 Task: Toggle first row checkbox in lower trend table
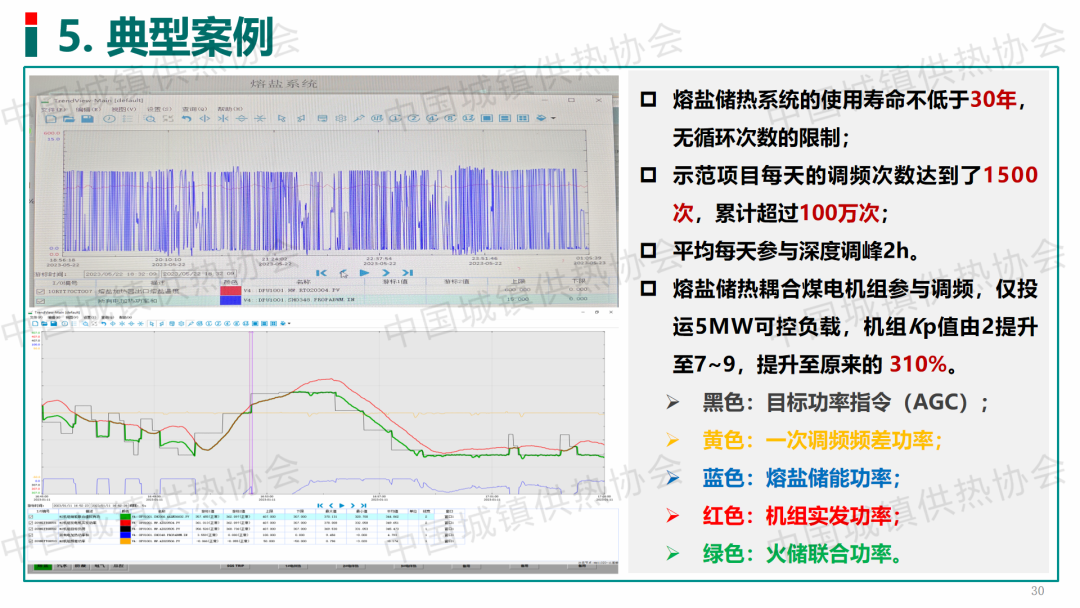pos(29,516)
